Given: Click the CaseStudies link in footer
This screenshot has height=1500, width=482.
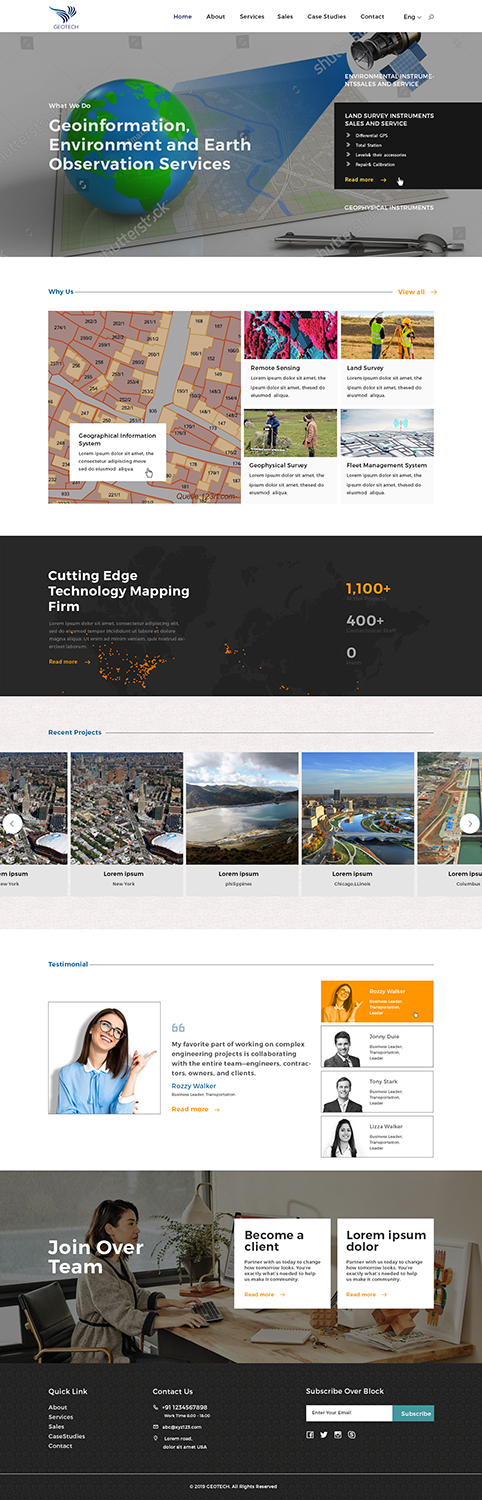Looking at the screenshot, I should point(67,1436).
